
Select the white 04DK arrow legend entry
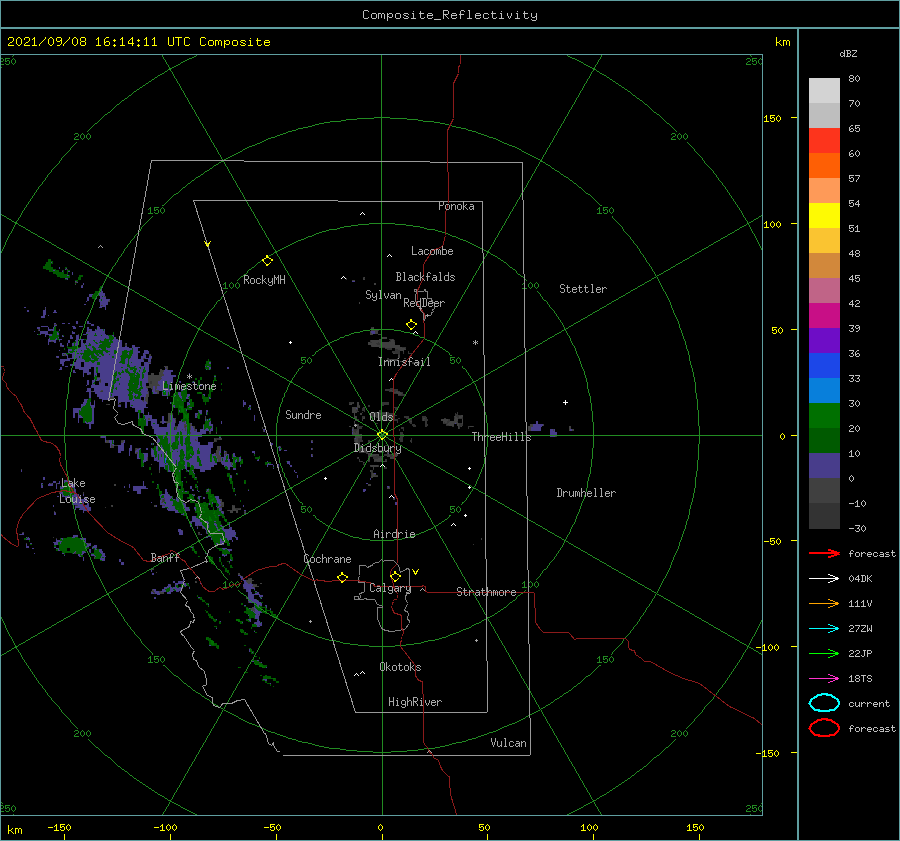pyautogui.click(x=824, y=579)
